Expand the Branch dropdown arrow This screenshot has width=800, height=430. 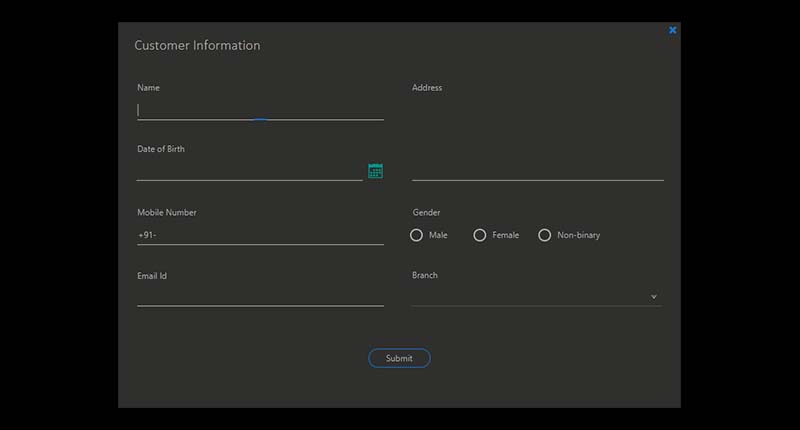(654, 297)
